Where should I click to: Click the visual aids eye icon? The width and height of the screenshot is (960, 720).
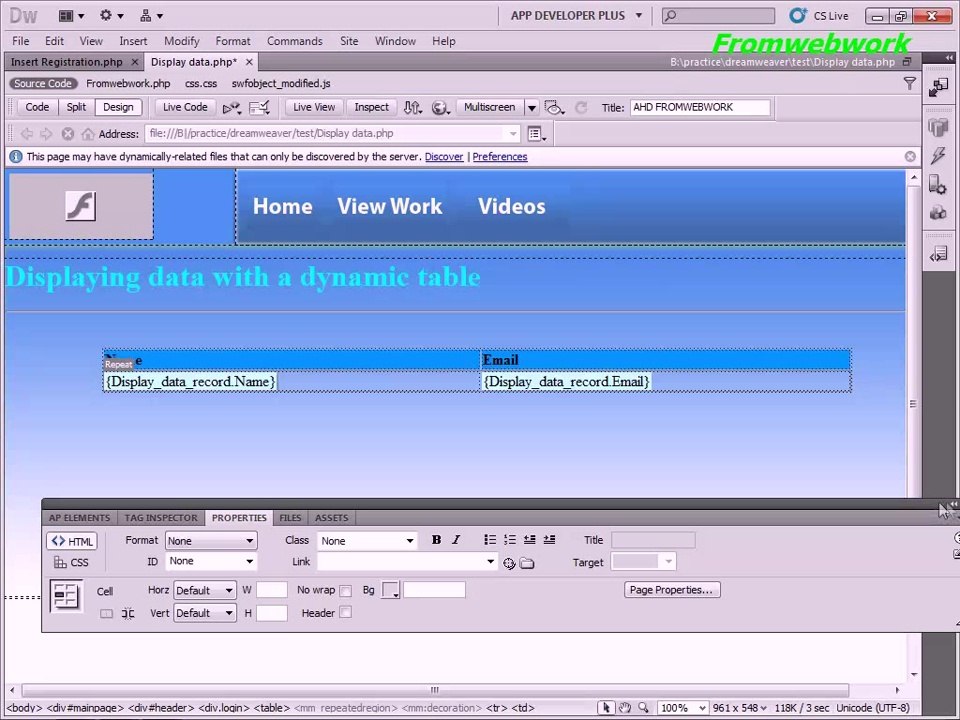tap(555, 108)
